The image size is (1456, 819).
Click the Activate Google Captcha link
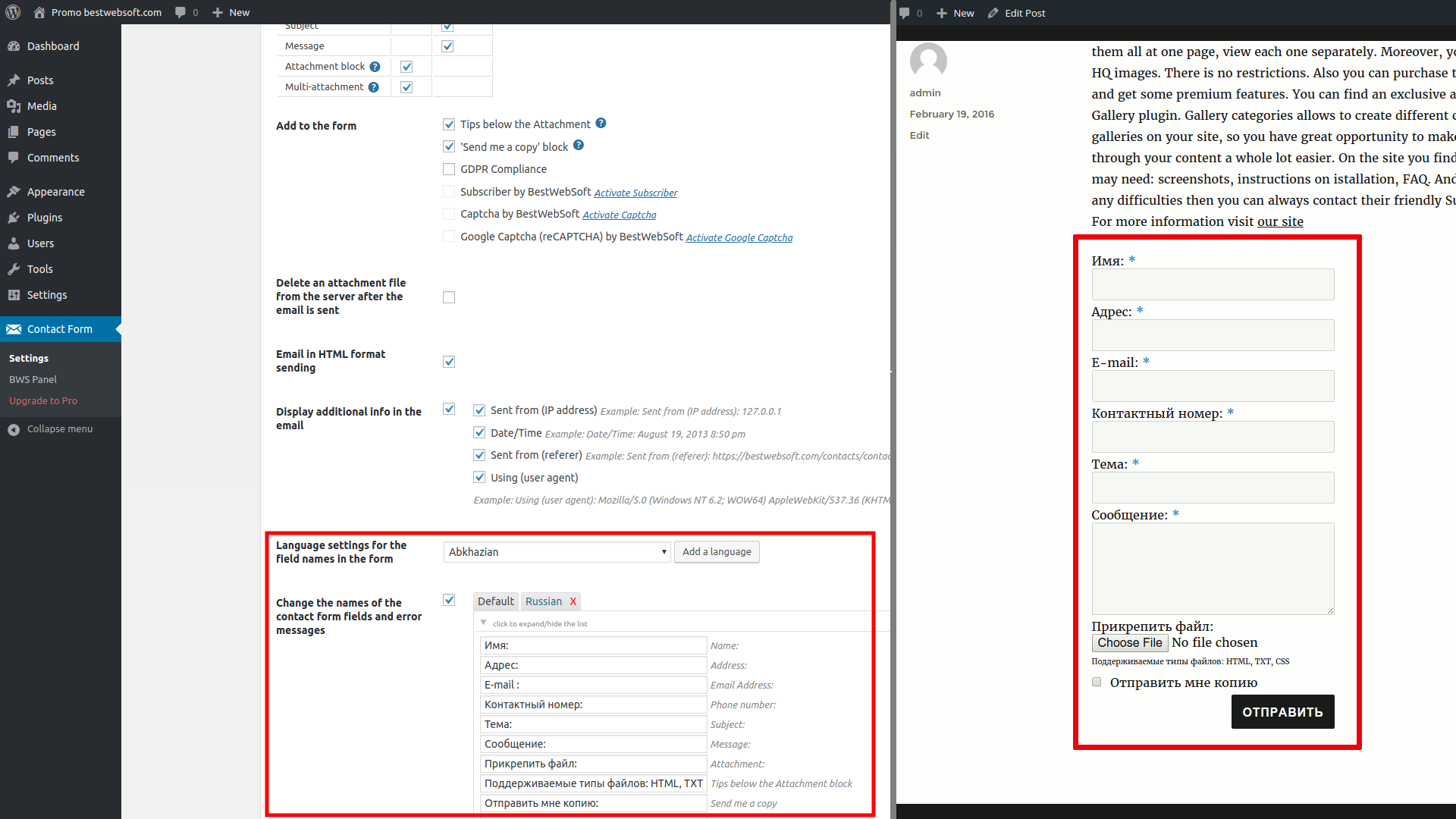tap(739, 237)
